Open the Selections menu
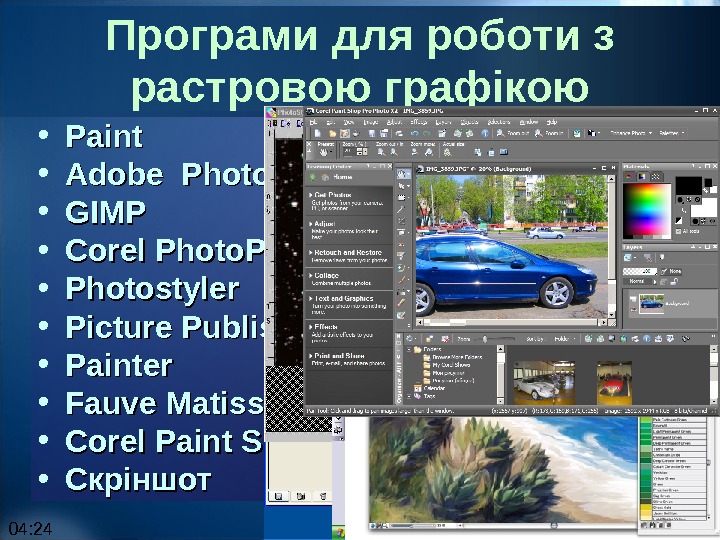The image size is (720, 540). click(x=499, y=122)
